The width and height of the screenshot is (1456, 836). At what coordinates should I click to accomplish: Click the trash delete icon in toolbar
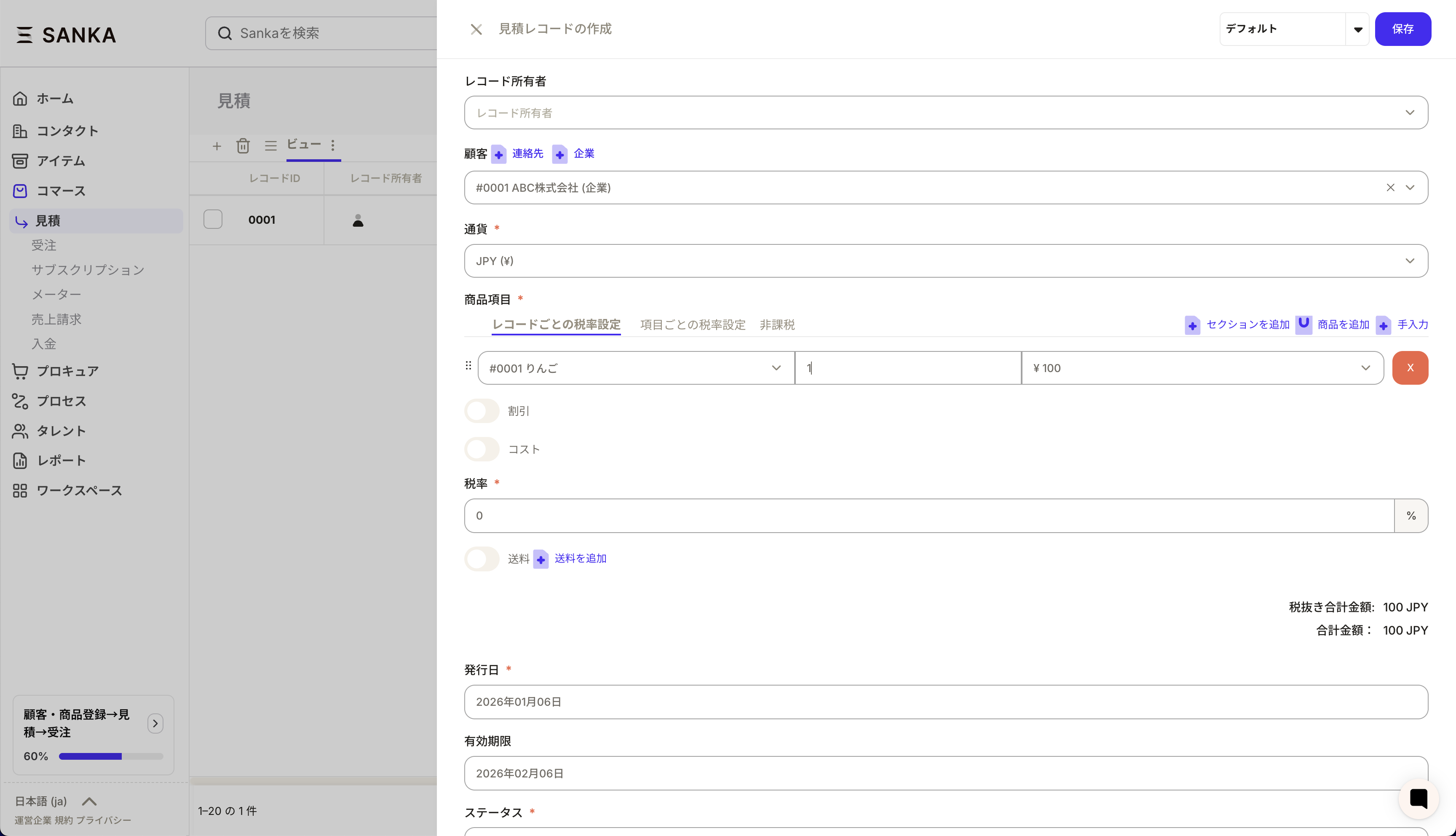tap(243, 146)
